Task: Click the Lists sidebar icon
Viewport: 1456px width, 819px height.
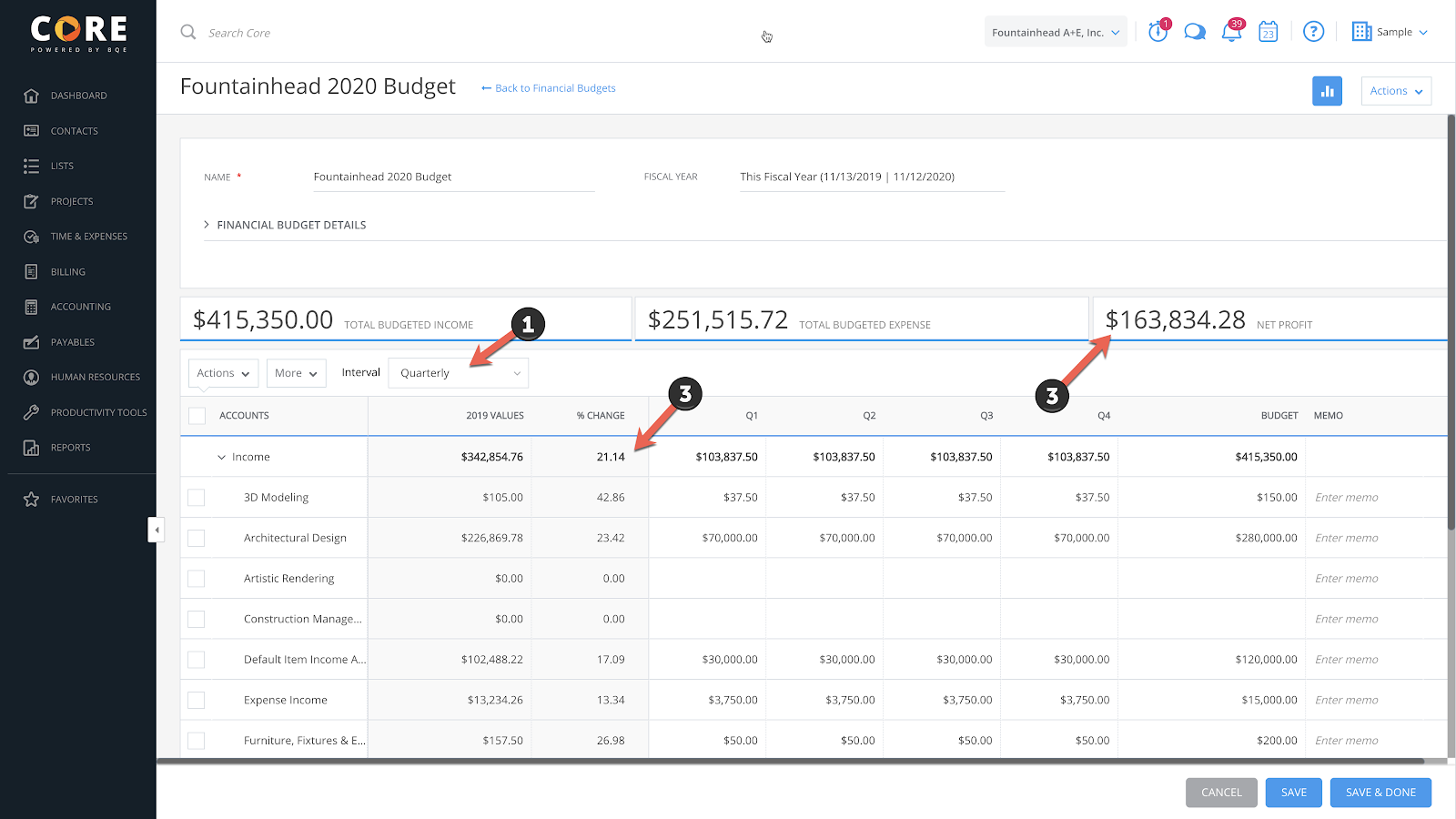Action: 31,166
